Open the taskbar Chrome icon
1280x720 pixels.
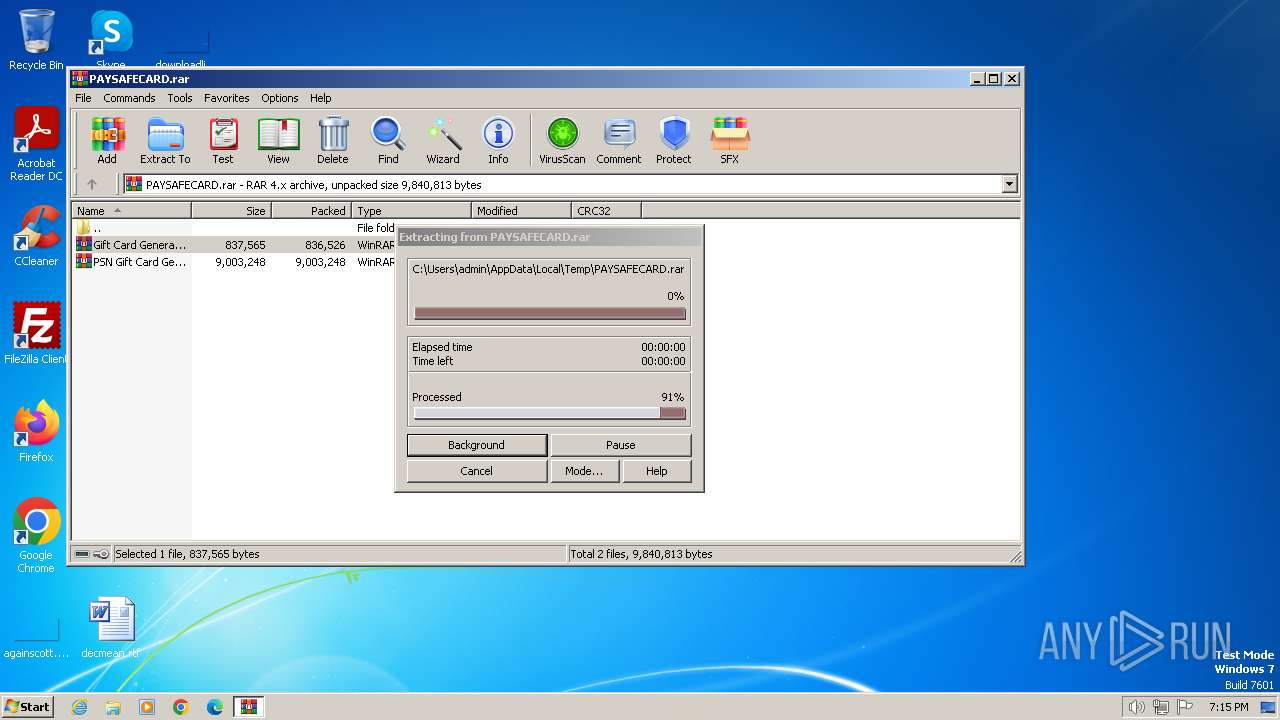click(181, 707)
